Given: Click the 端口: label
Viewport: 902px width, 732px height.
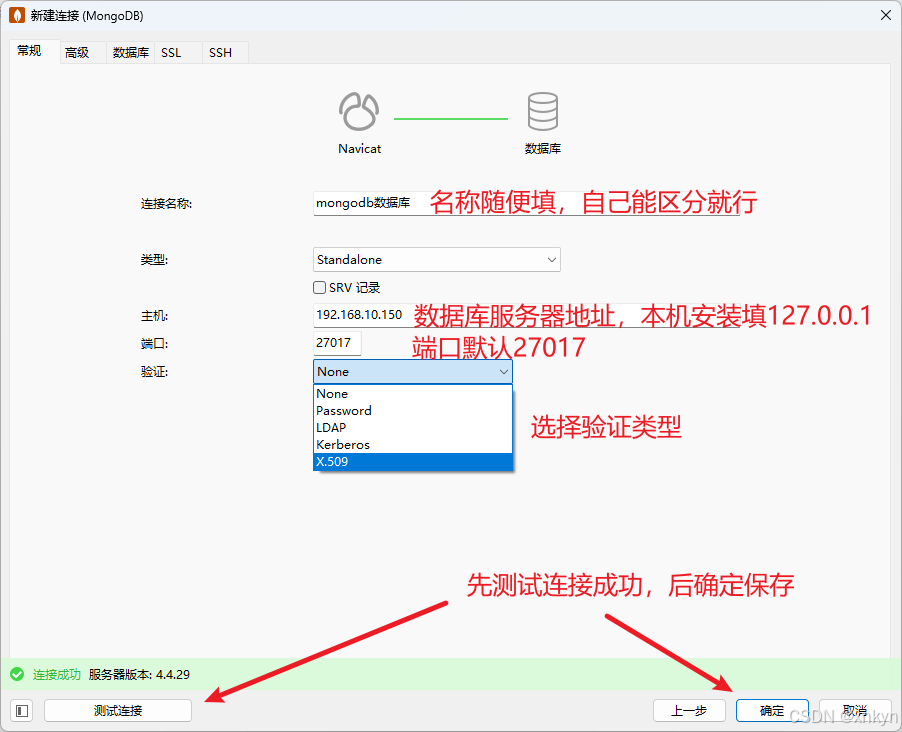Looking at the screenshot, I should pyautogui.click(x=154, y=344).
